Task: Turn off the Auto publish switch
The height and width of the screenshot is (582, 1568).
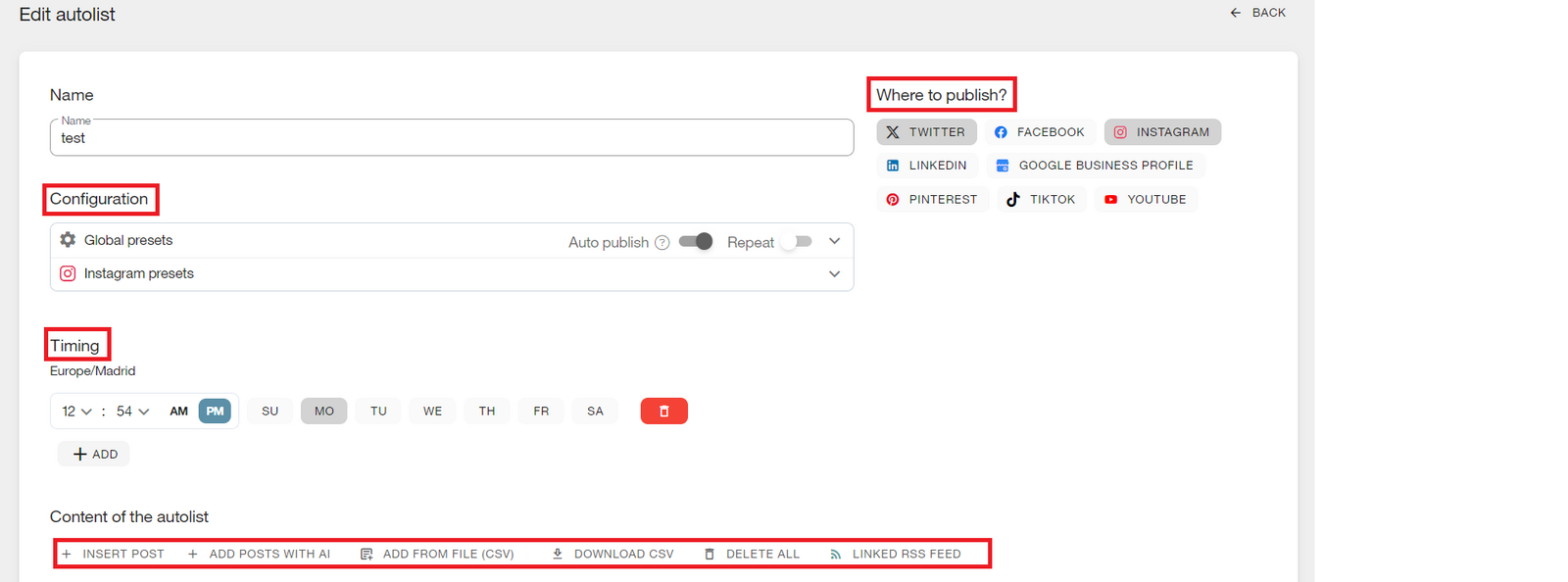Action: pos(696,242)
